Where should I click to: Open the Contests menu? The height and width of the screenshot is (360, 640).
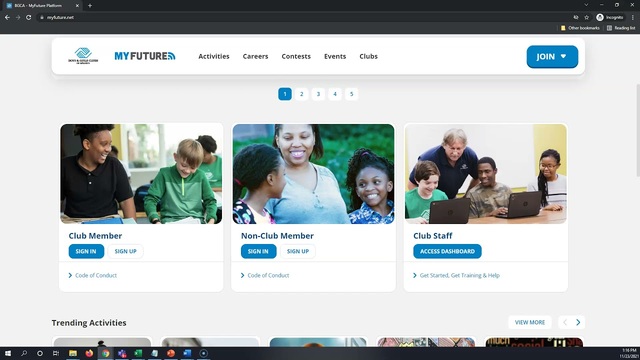click(296, 56)
